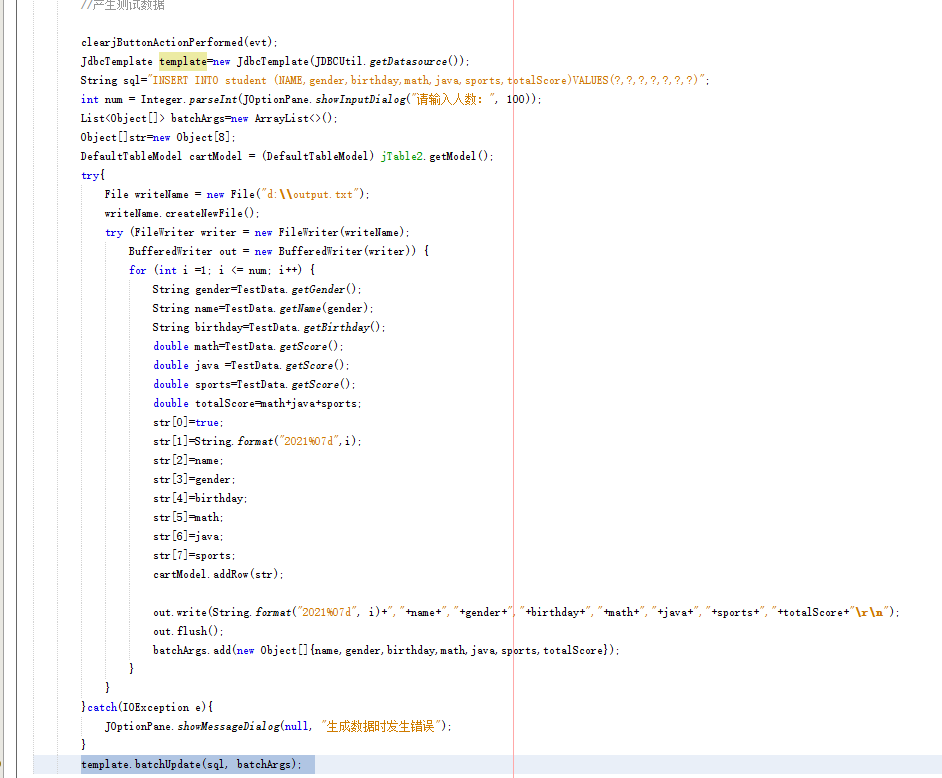Click the 'List<Object[]> batchArgs' declaration
The image size is (942, 778).
pyautogui.click(x=209, y=118)
